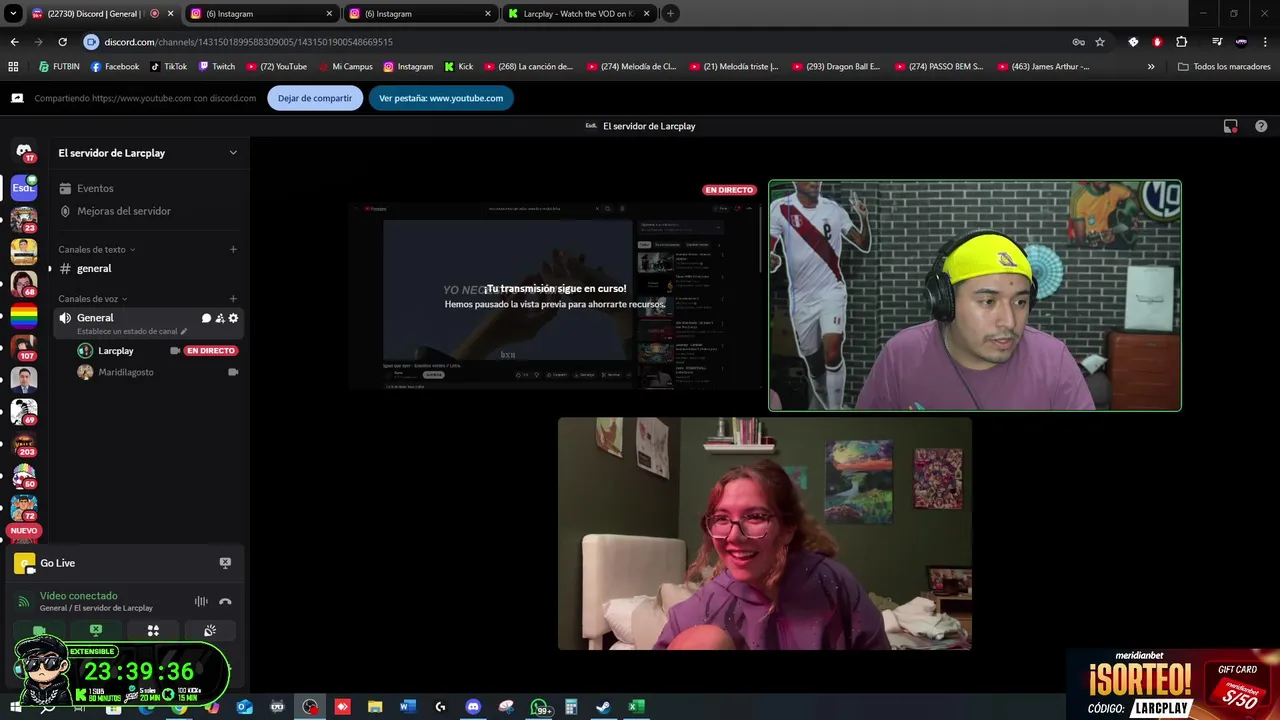Switch to the Discord General browser tab
Viewport: 1280px width, 720px height.
tap(102, 14)
